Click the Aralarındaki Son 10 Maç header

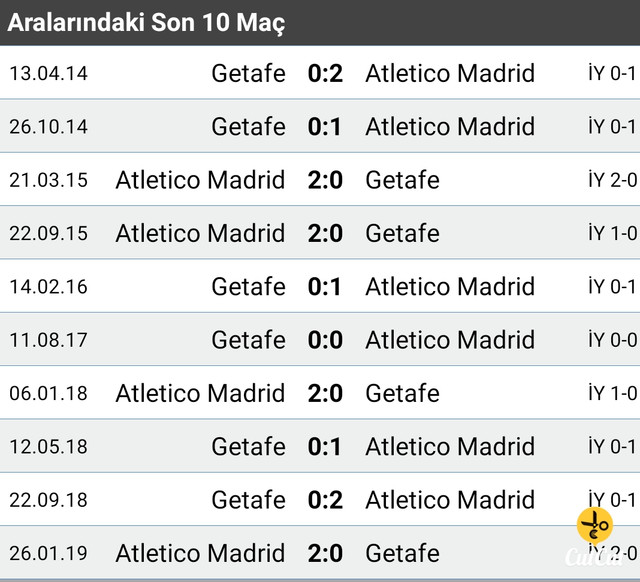point(146,22)
